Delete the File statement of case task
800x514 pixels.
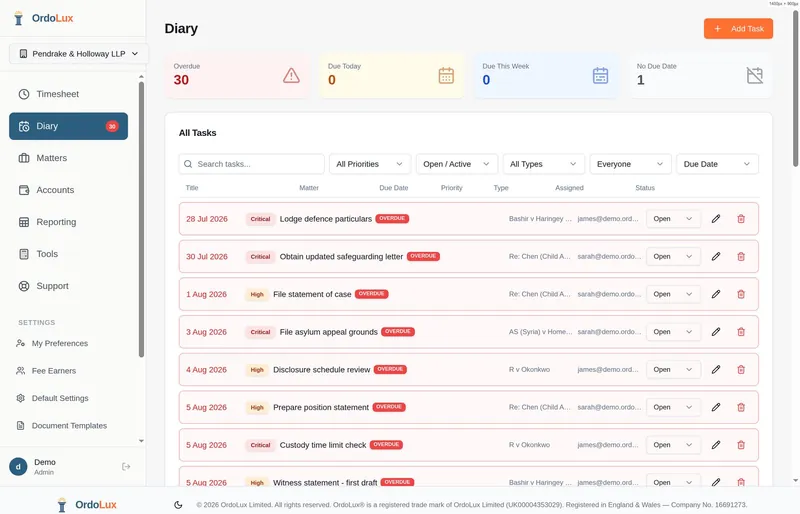point(741,294)
